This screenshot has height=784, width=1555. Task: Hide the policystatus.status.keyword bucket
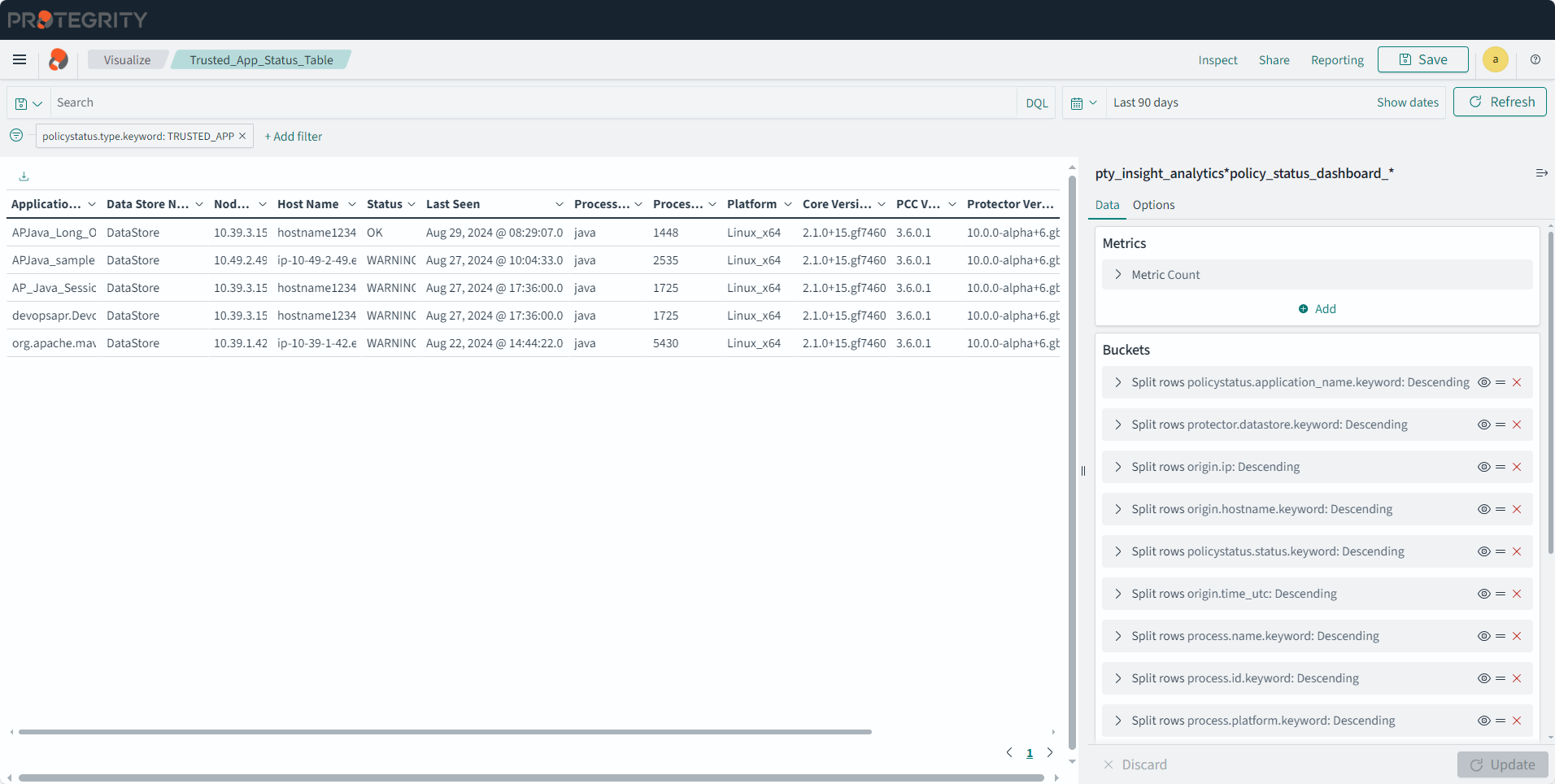coord(1483,551)
